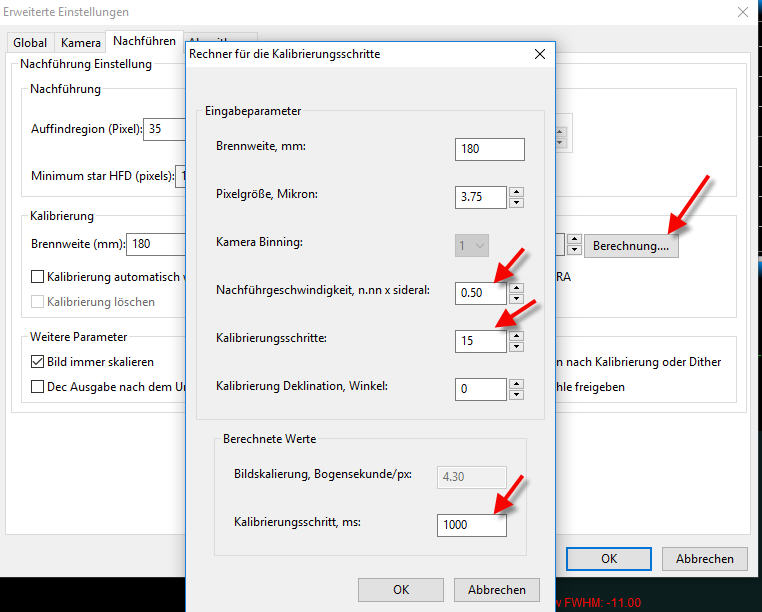Viewport: 762px width, 612px height.
Task: Decrease Kalibrierung Deklination angle value
Action: coord(516,394)
